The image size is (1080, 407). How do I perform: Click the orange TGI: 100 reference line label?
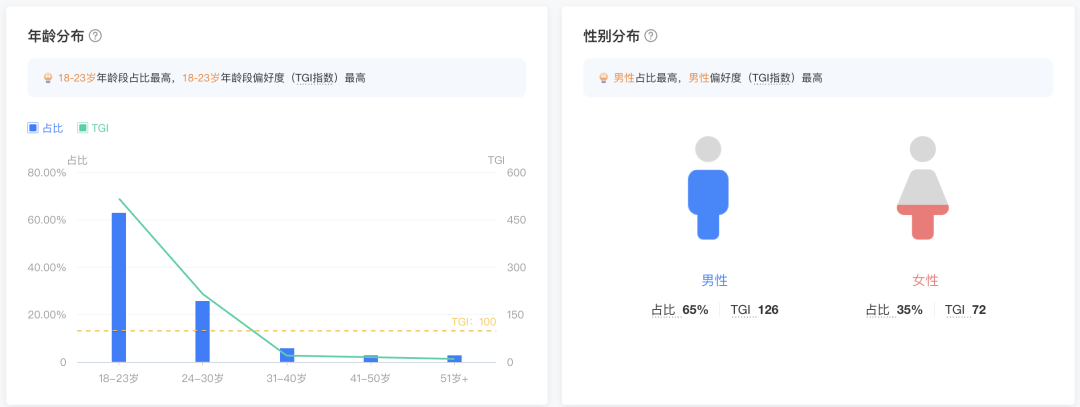(x=473, y=321)
